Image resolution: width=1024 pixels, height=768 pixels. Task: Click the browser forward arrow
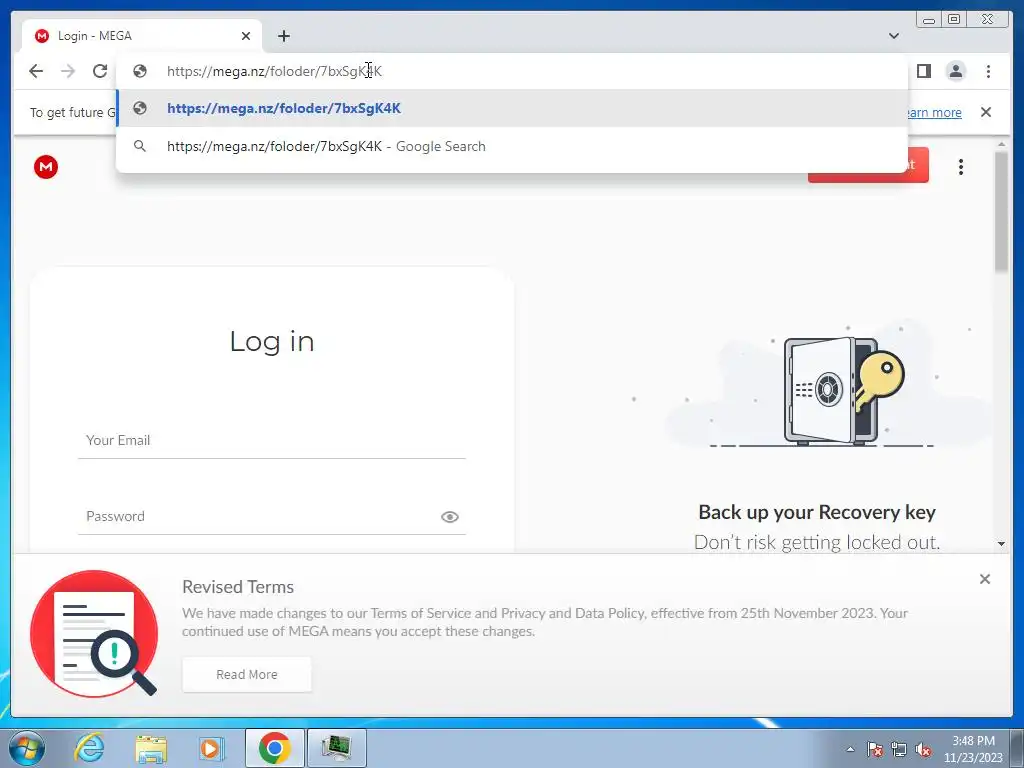[68, 71]
